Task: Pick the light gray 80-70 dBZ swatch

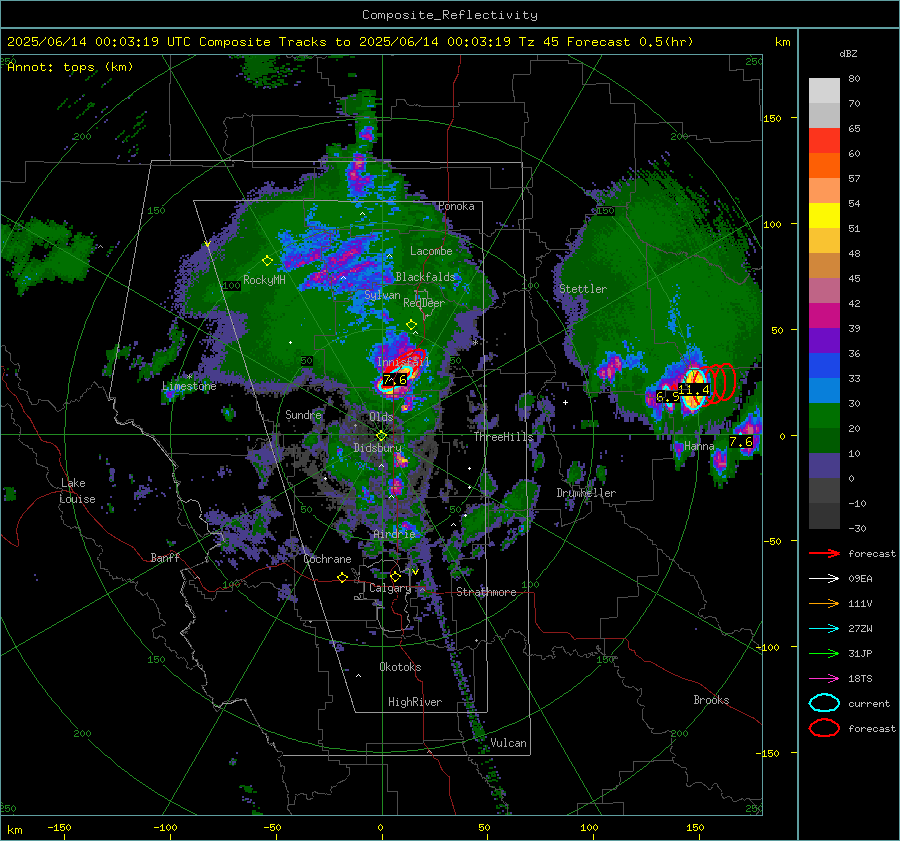Action: [824, 91]
